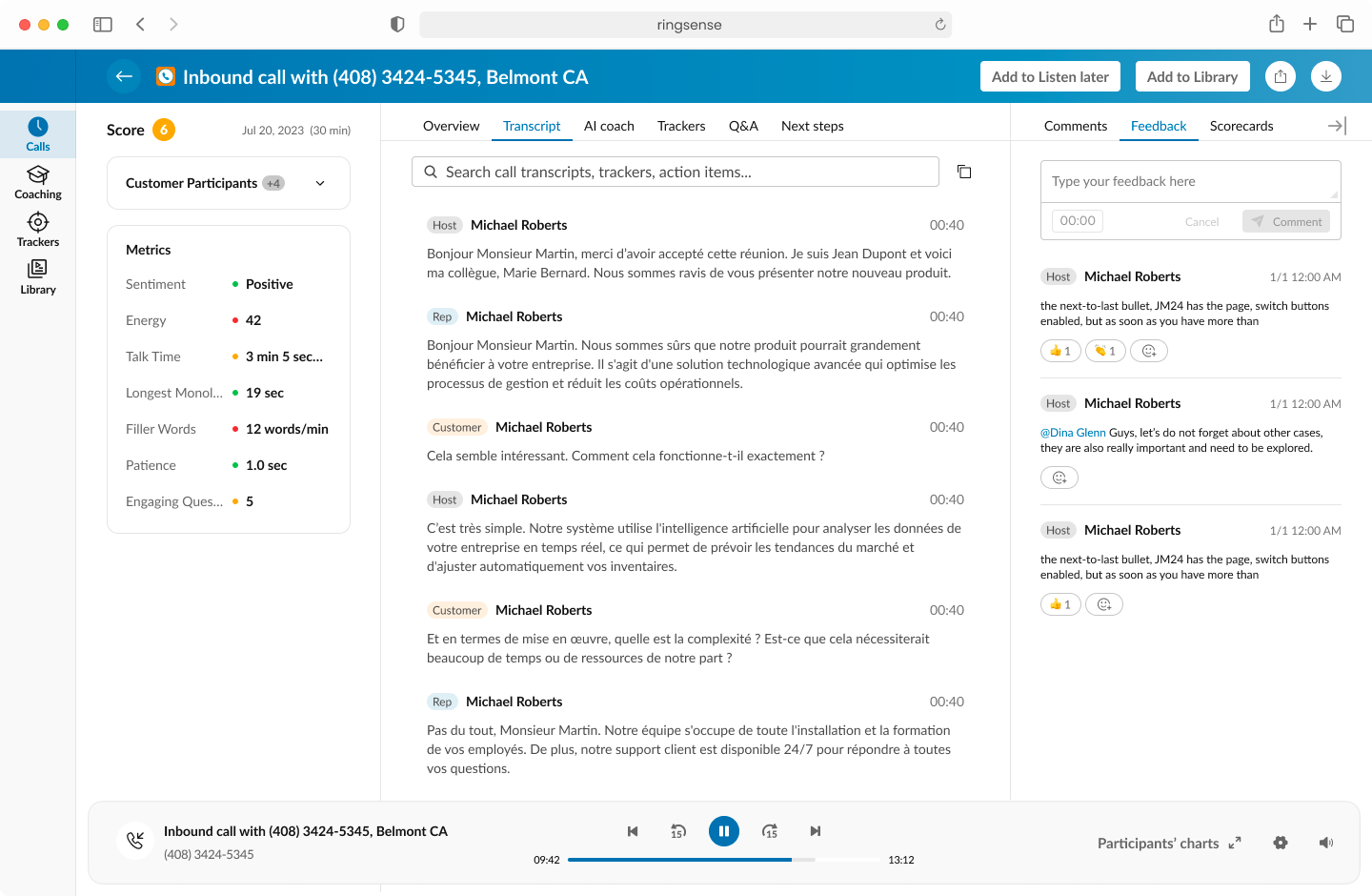Open Trackers from the left sidebar
1372x896 pixels.
(x=37, y=230)
